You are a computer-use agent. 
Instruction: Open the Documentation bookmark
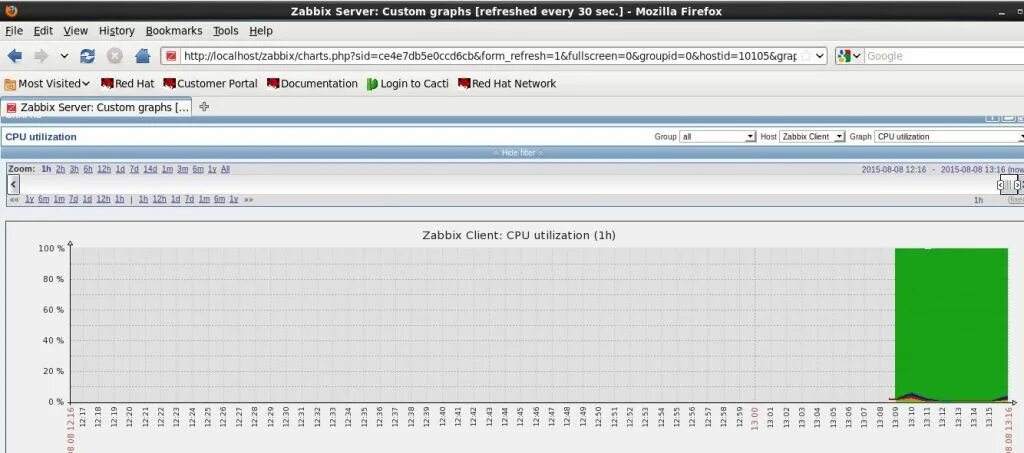[x=312, y=84]
